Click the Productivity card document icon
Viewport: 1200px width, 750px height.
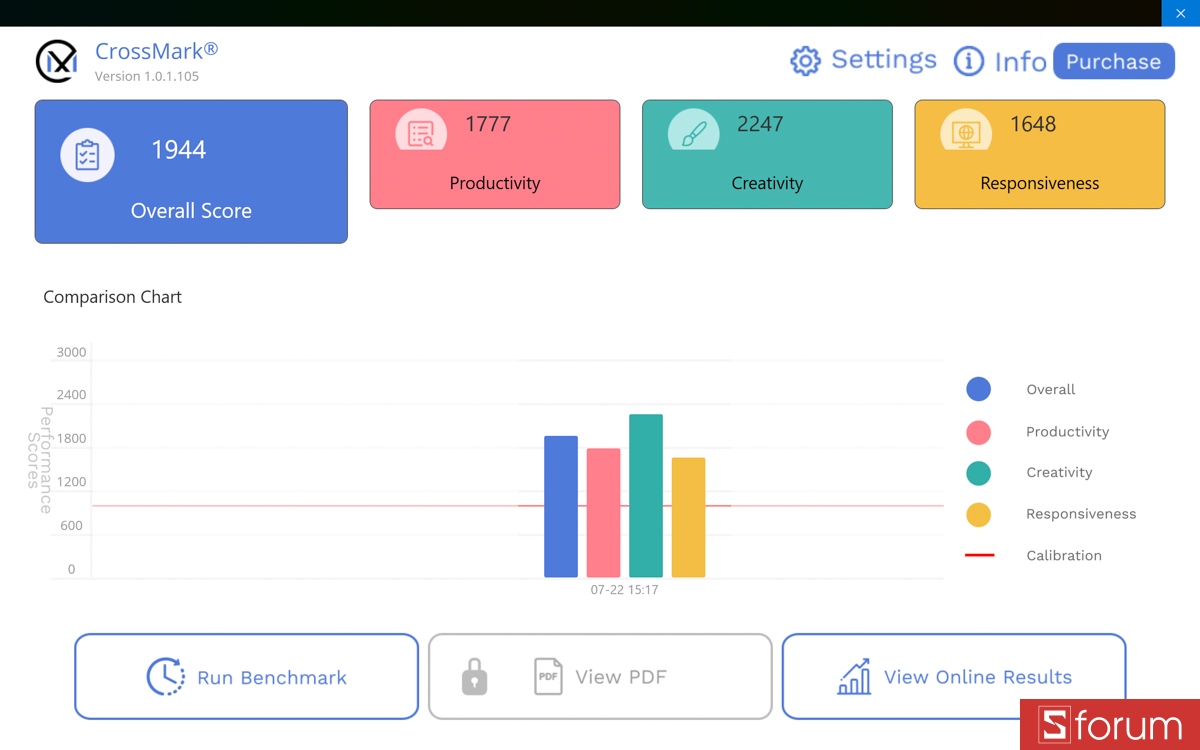coord(421,131)
